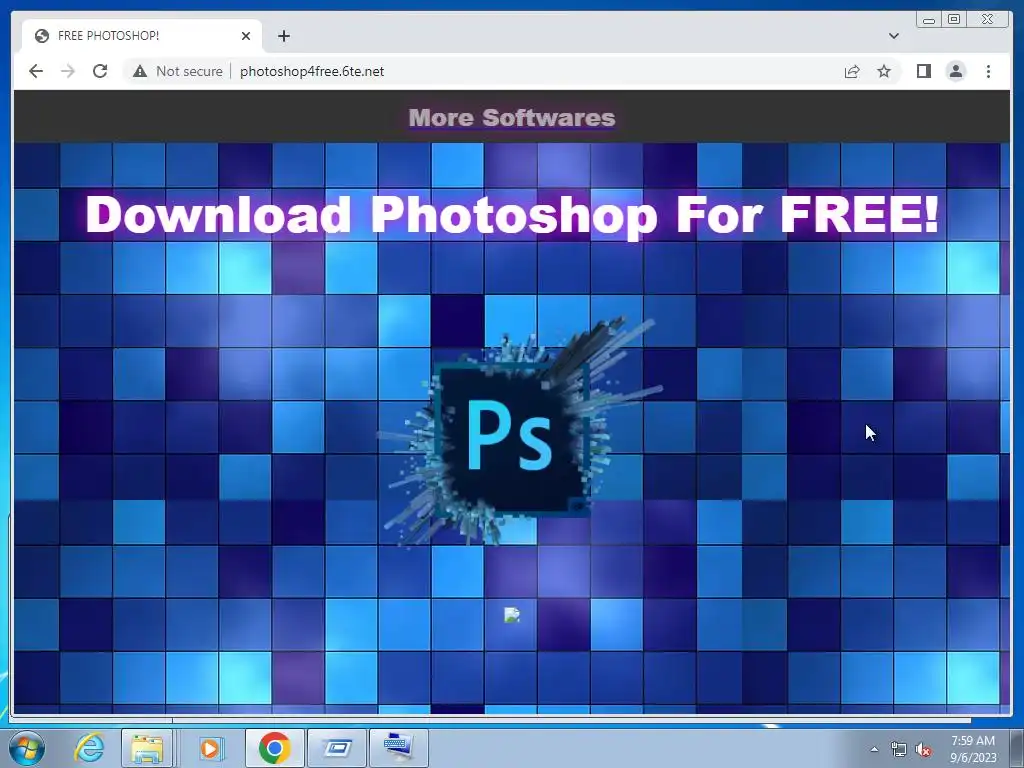Click the Download Photoshop For FREE! heading
This screenshot has height=768, width=1024.
point(512,214)
